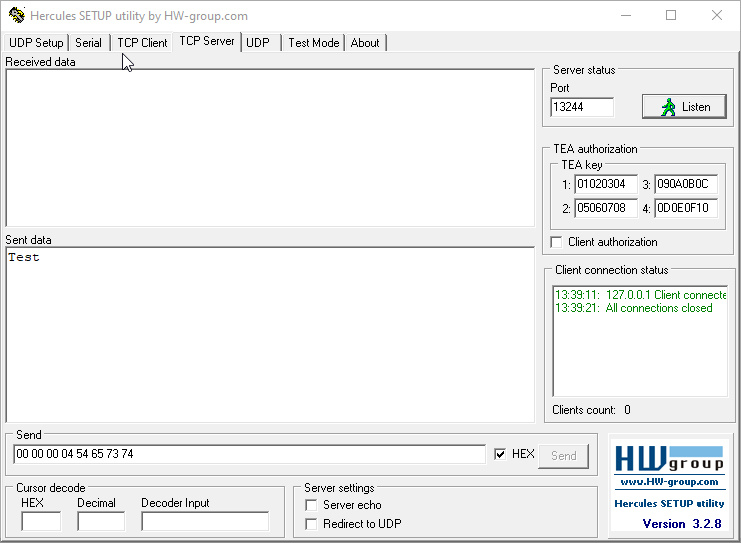This screenshot has width=741, height=543.
Task: Click the Port field containing 13244
Action: point(582,107)
